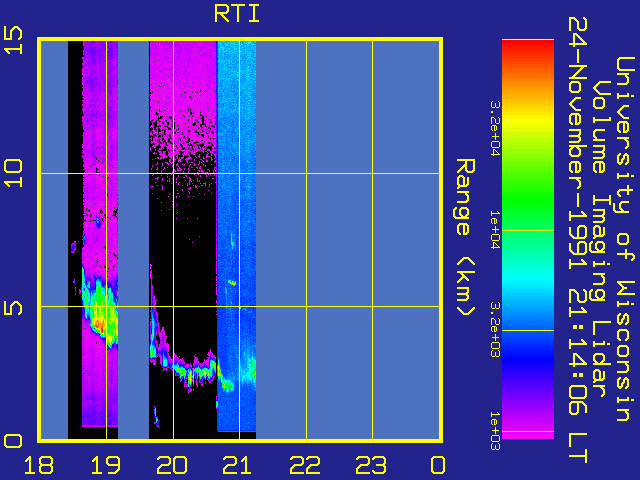Click the hour 23 time axis label
This screenshot has height=480, width=640.
coord(371,465)
